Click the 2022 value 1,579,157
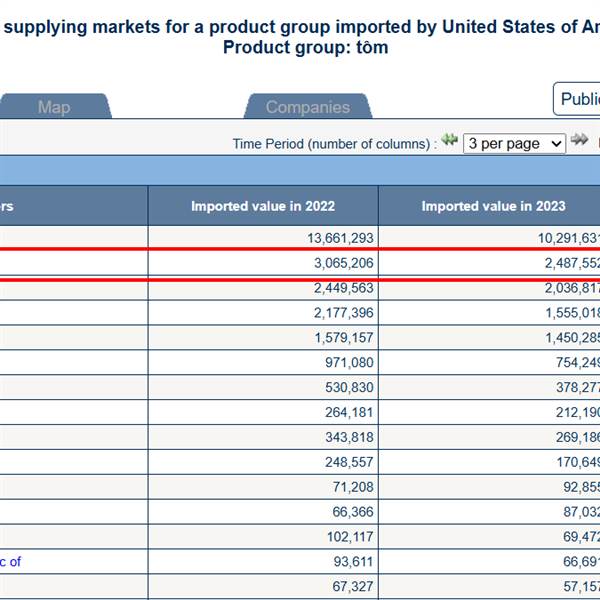600x600 pixels. click(x=344, y=338)
